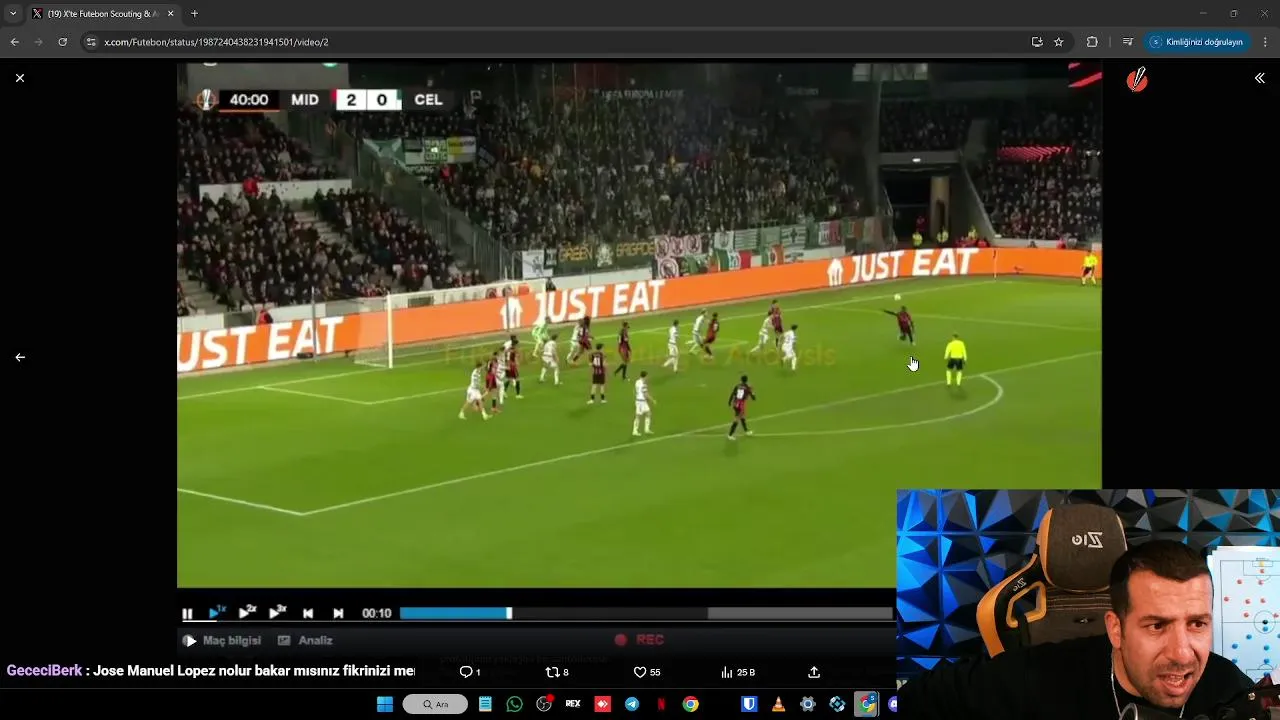
Task: Open WhatsApp from taskbar
Action: 514,704
